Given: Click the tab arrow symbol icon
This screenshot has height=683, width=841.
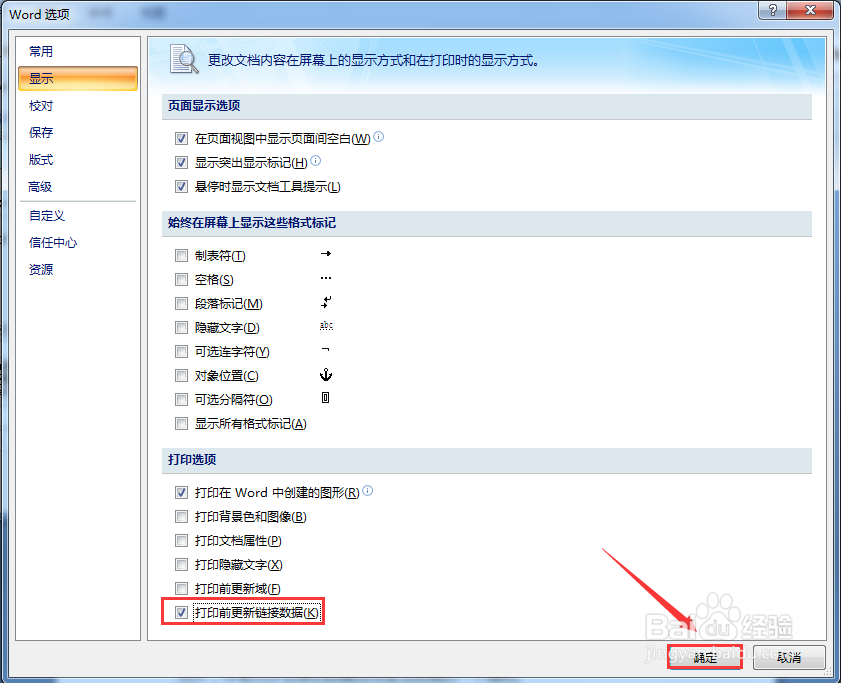Looking at the screenshot, I should coord(326,254).
